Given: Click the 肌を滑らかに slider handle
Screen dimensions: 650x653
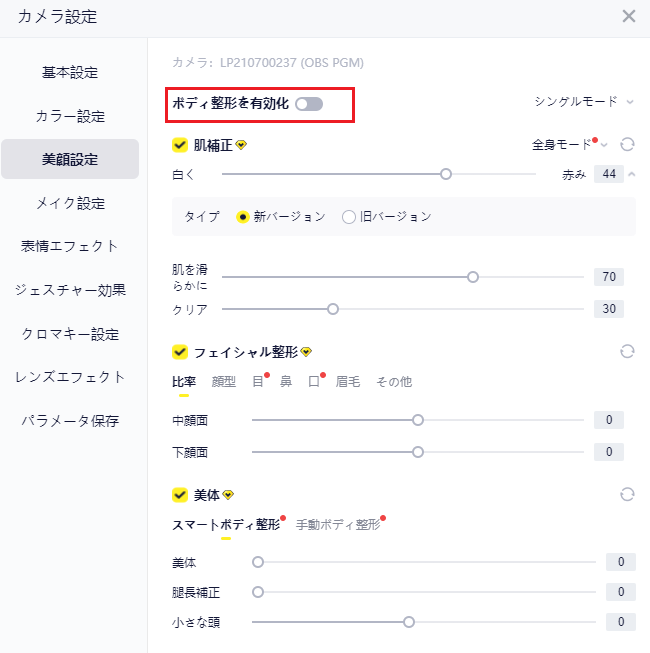Looking at the screenshot, I should (x=473, y=277).
